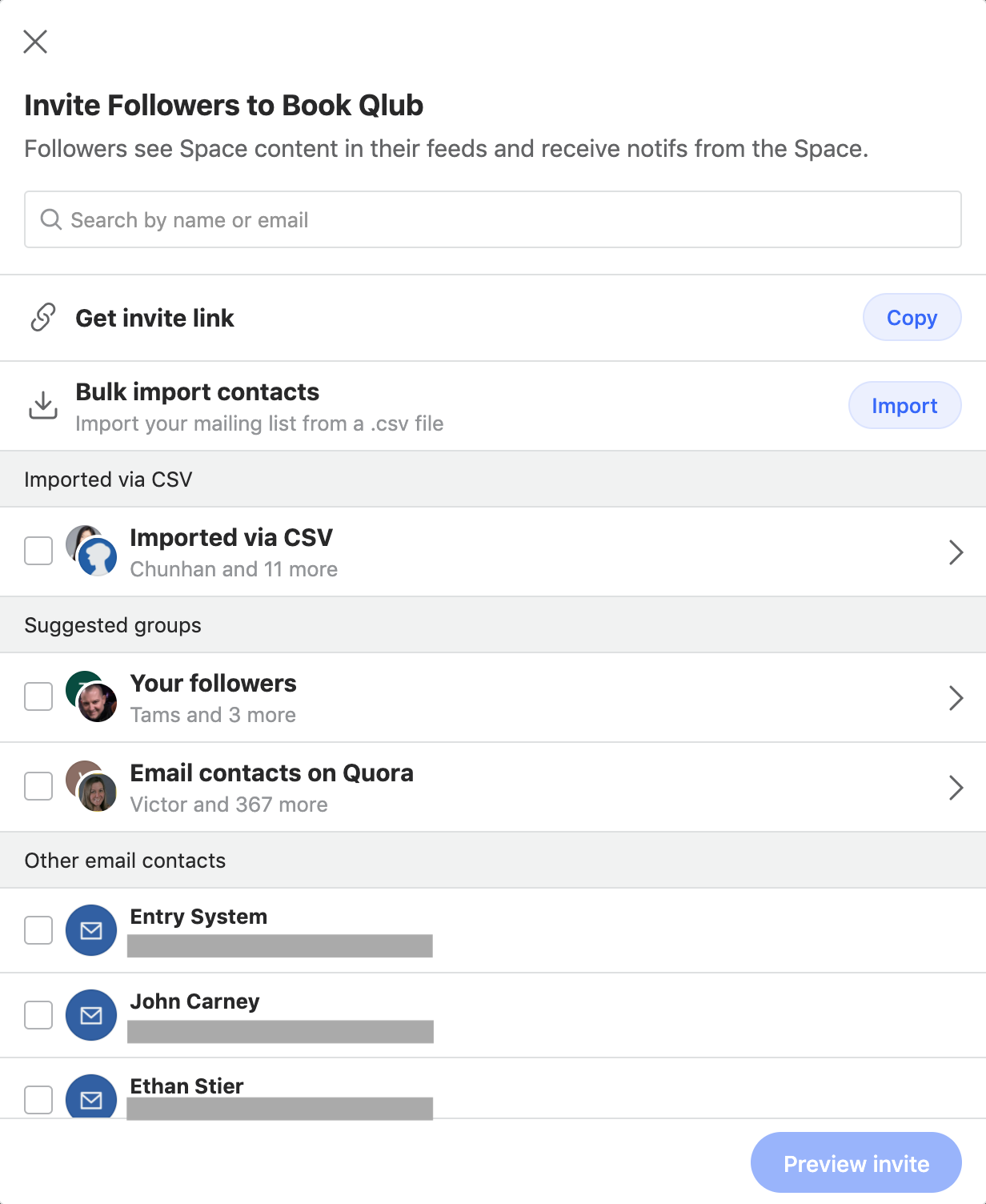
Task: Click the Your followers group avatar
Action: coord(91,696)
